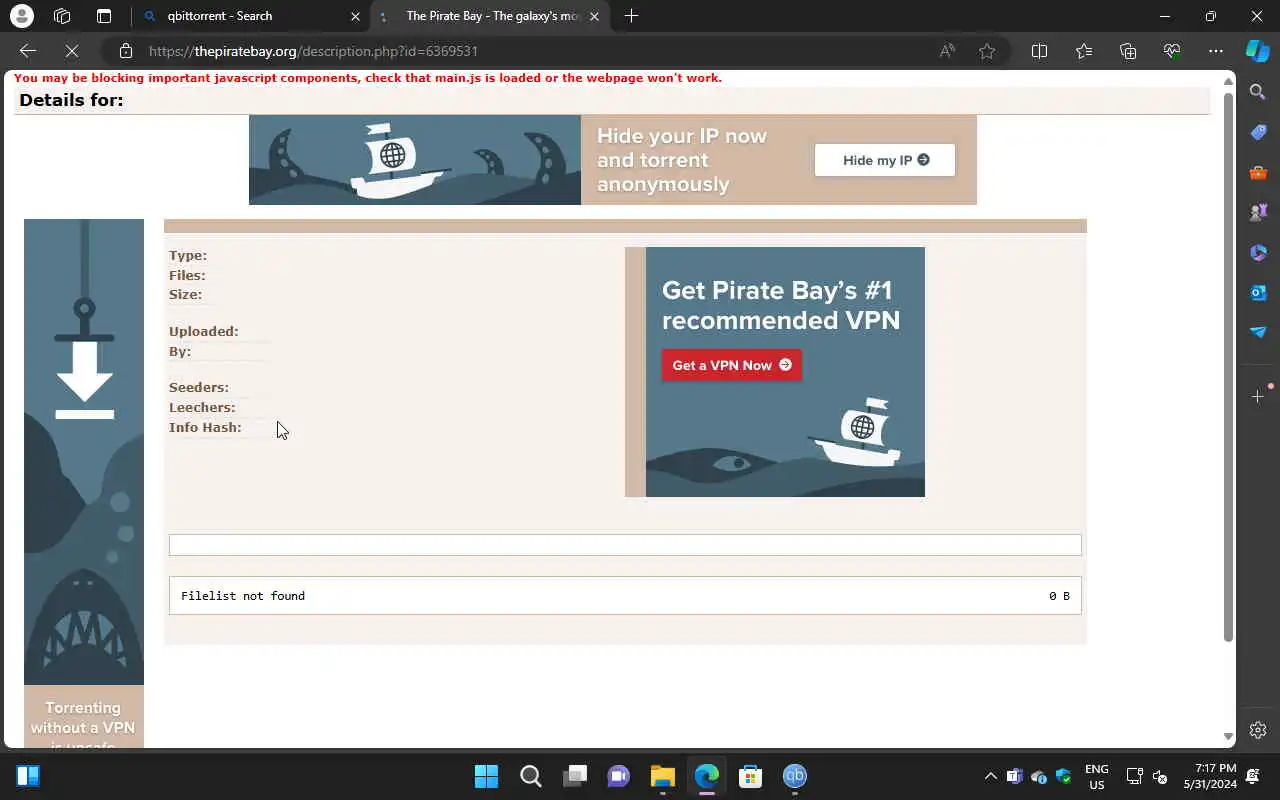Select 'Info Hash:' label
The image size is (1280, 800).
pyautogui.click(x=205, y=427)
